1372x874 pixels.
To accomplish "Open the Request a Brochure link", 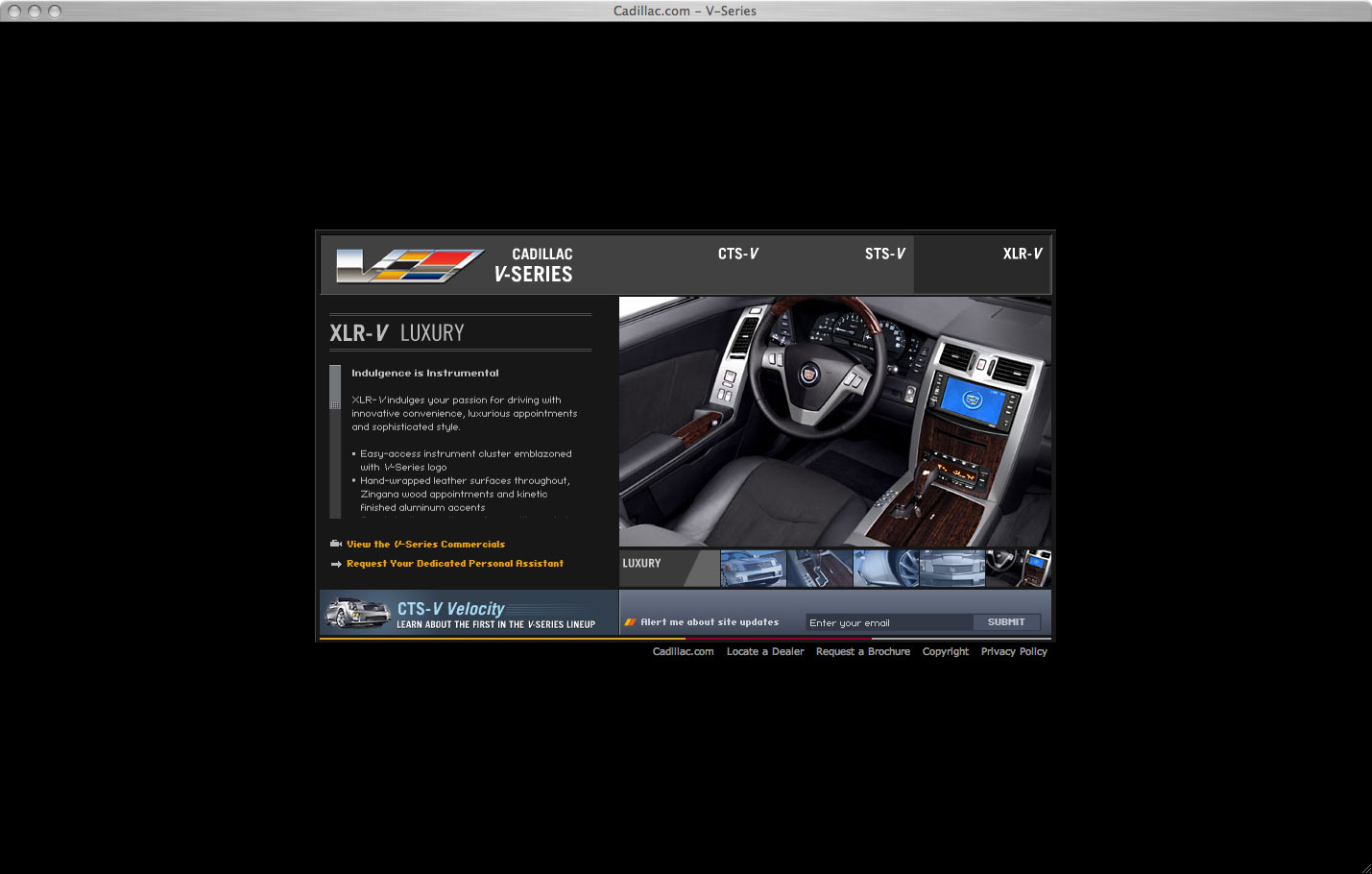I will tap(863, 651).
